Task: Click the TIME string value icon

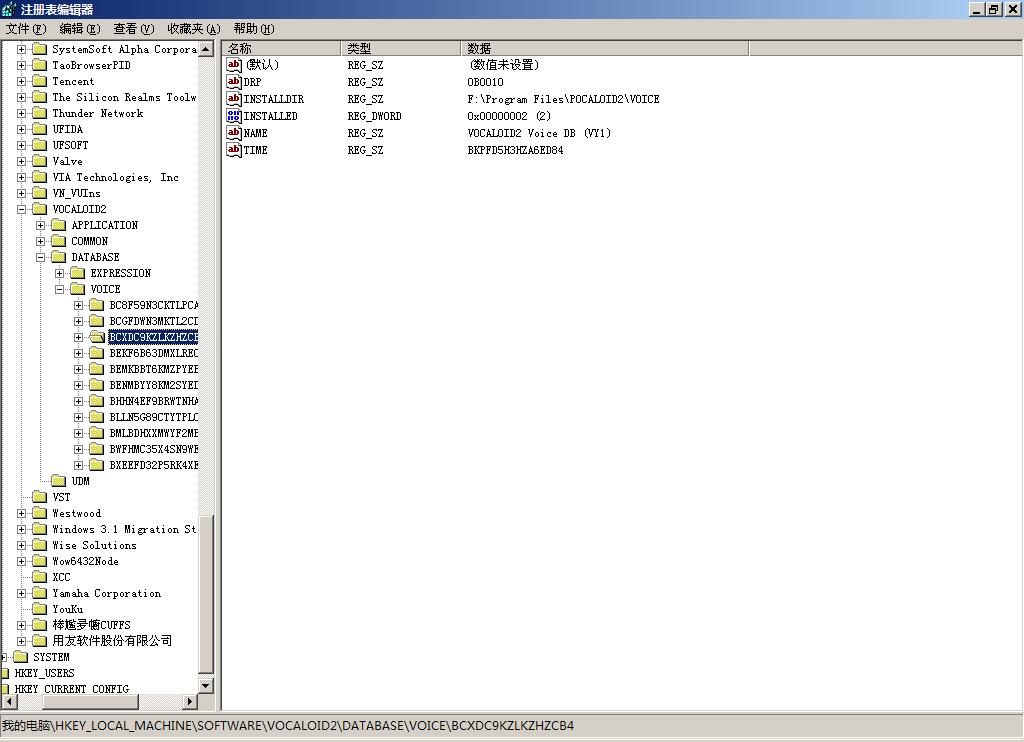Action: click(x=234, y=150)
